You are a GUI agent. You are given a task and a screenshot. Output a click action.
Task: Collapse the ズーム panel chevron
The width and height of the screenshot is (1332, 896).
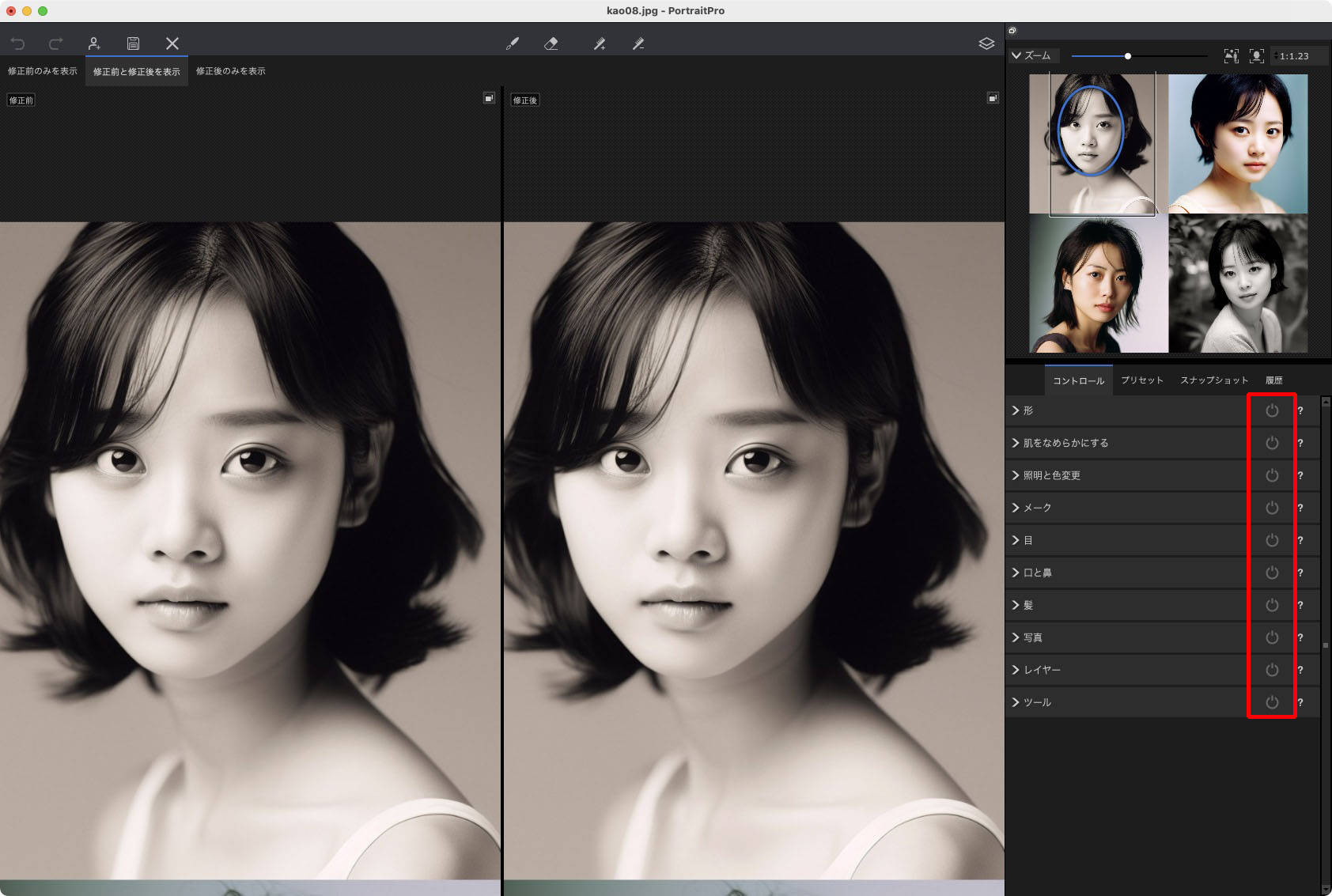pyautogui.click(x=1016, y=56)
